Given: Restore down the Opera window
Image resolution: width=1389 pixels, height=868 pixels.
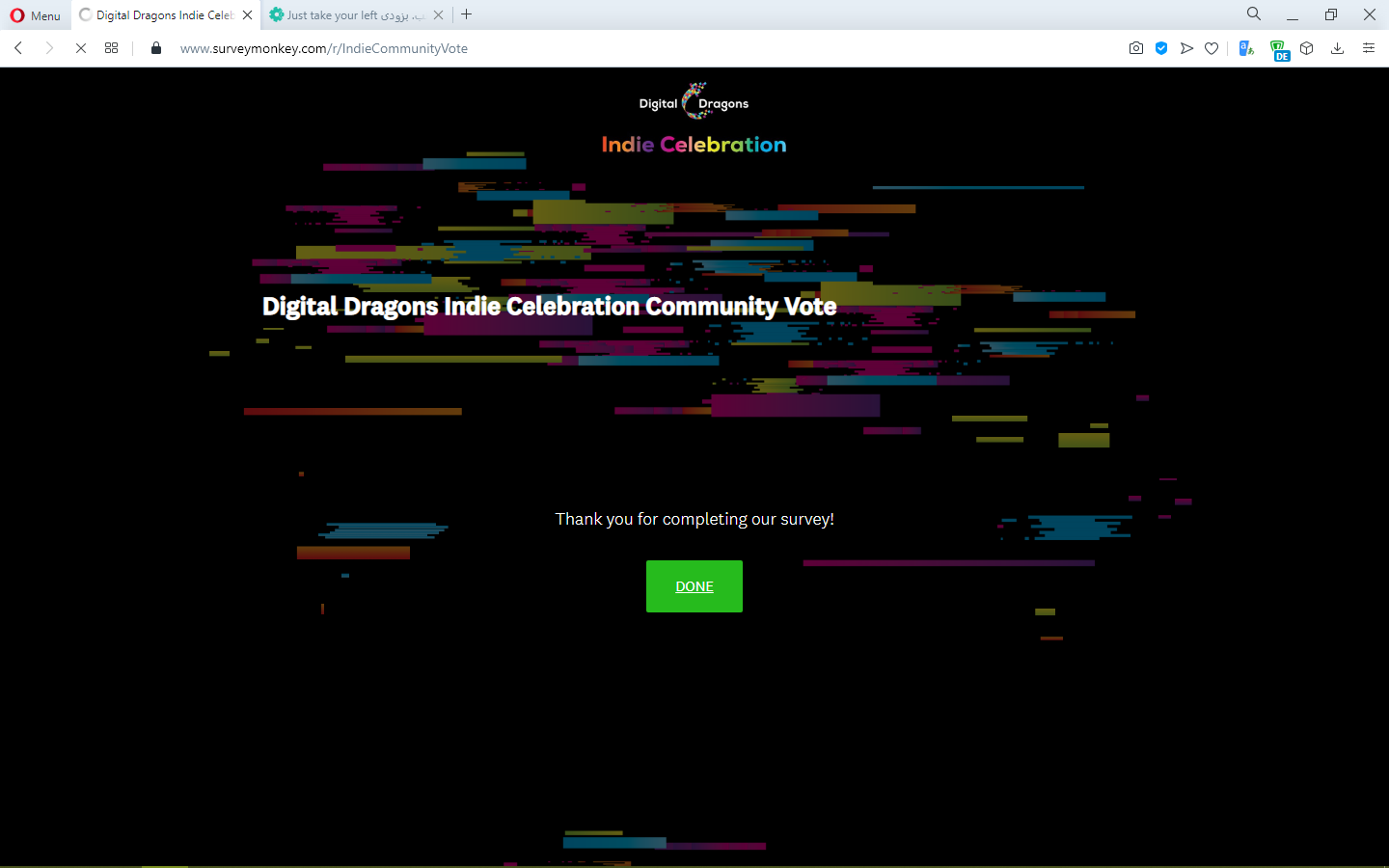Looking at the screenshot, I should click(1331, 15).
